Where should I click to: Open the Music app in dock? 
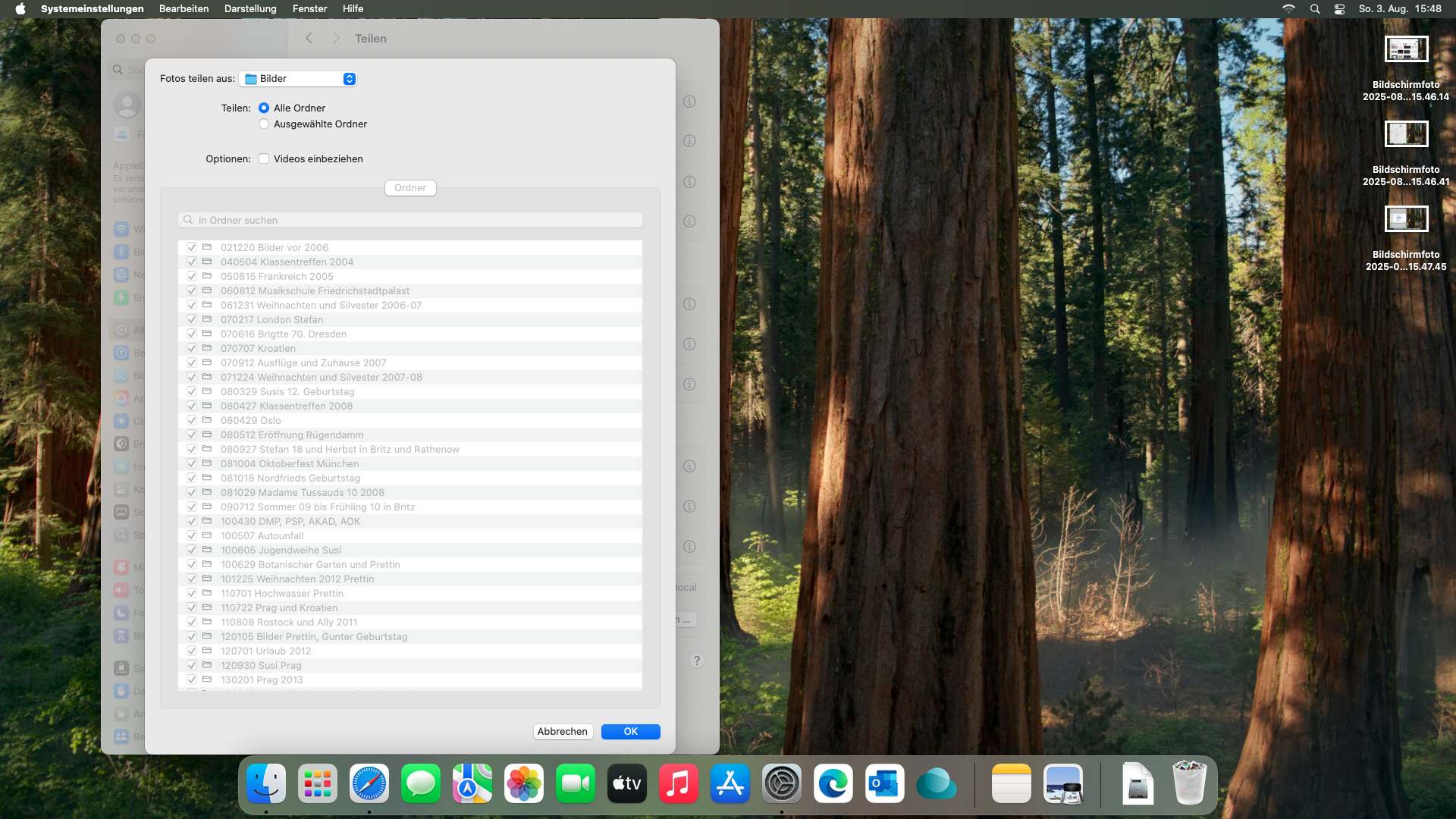(679, 784)
